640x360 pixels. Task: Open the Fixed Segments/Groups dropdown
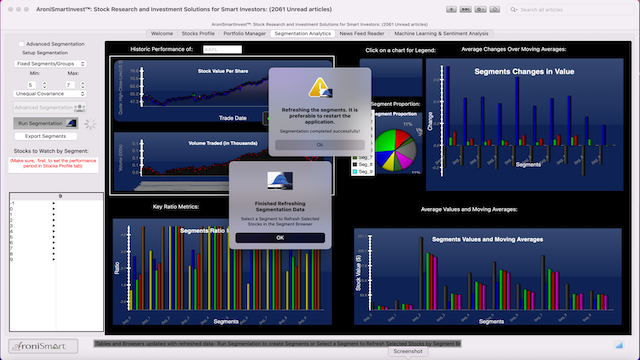click(50, 64)
